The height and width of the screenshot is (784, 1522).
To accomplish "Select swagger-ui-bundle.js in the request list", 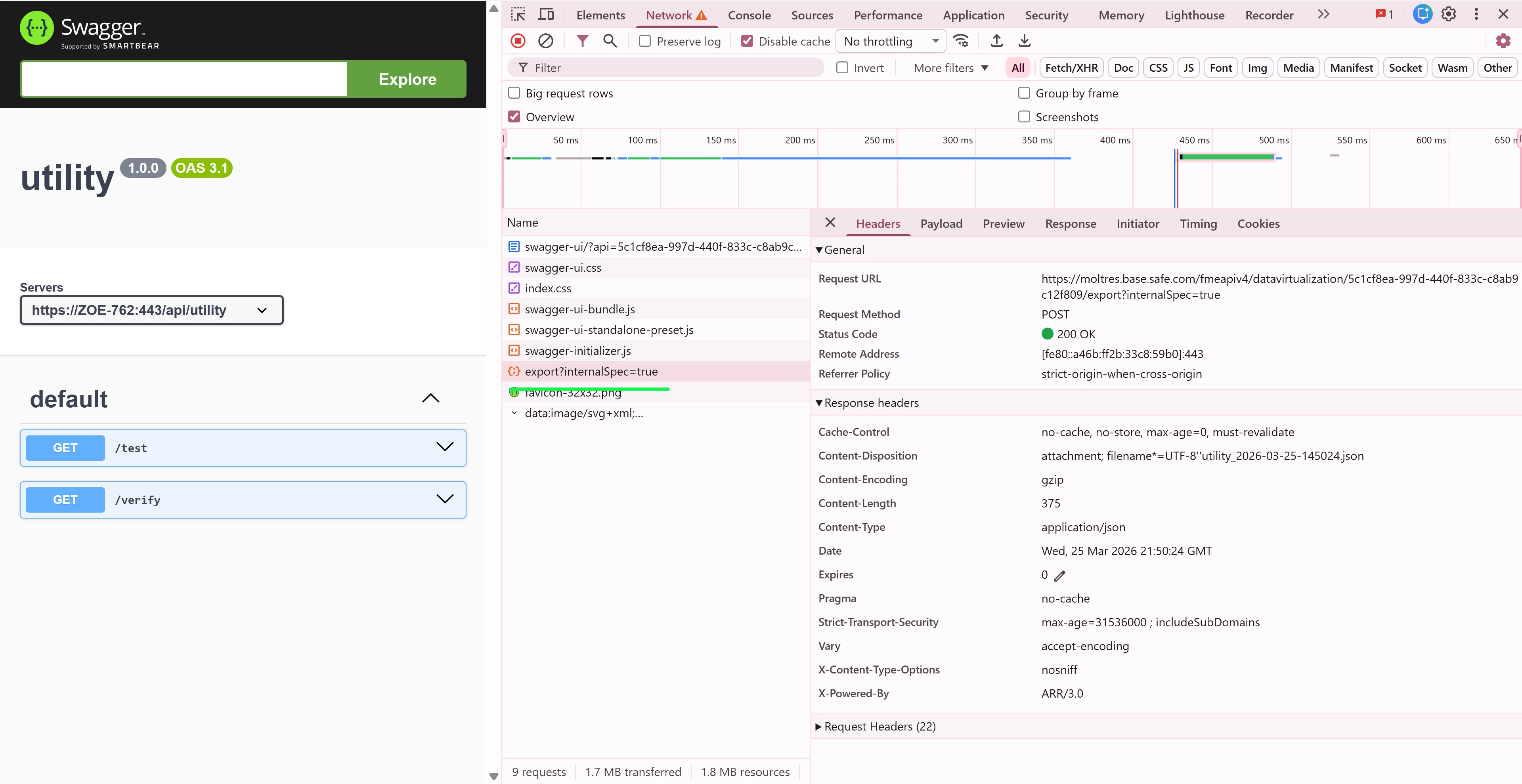I will coord(579,309).
